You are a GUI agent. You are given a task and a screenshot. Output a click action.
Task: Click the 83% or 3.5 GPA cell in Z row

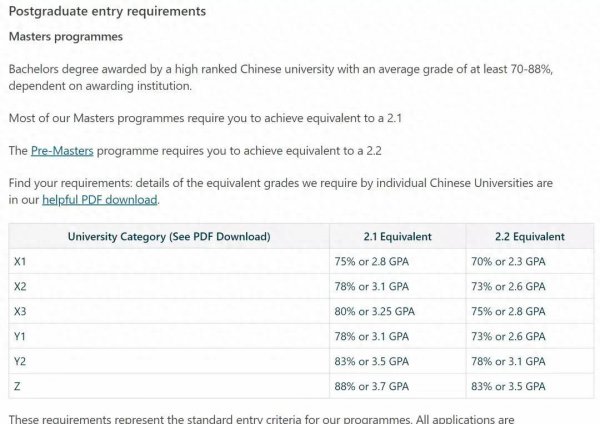point(509,386)
